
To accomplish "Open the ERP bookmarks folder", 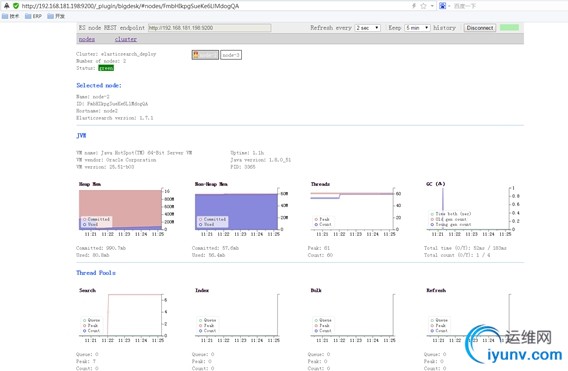I will point(33,16).
